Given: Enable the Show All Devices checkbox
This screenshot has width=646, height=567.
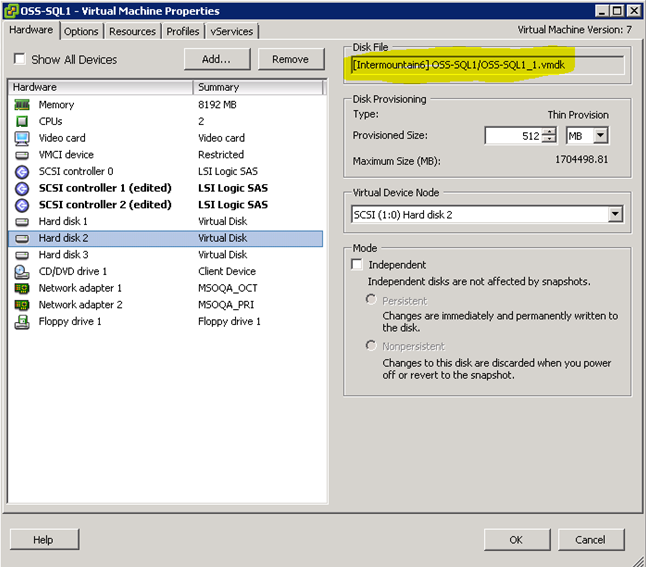Looking at the screenshot, I should (20, 60).
